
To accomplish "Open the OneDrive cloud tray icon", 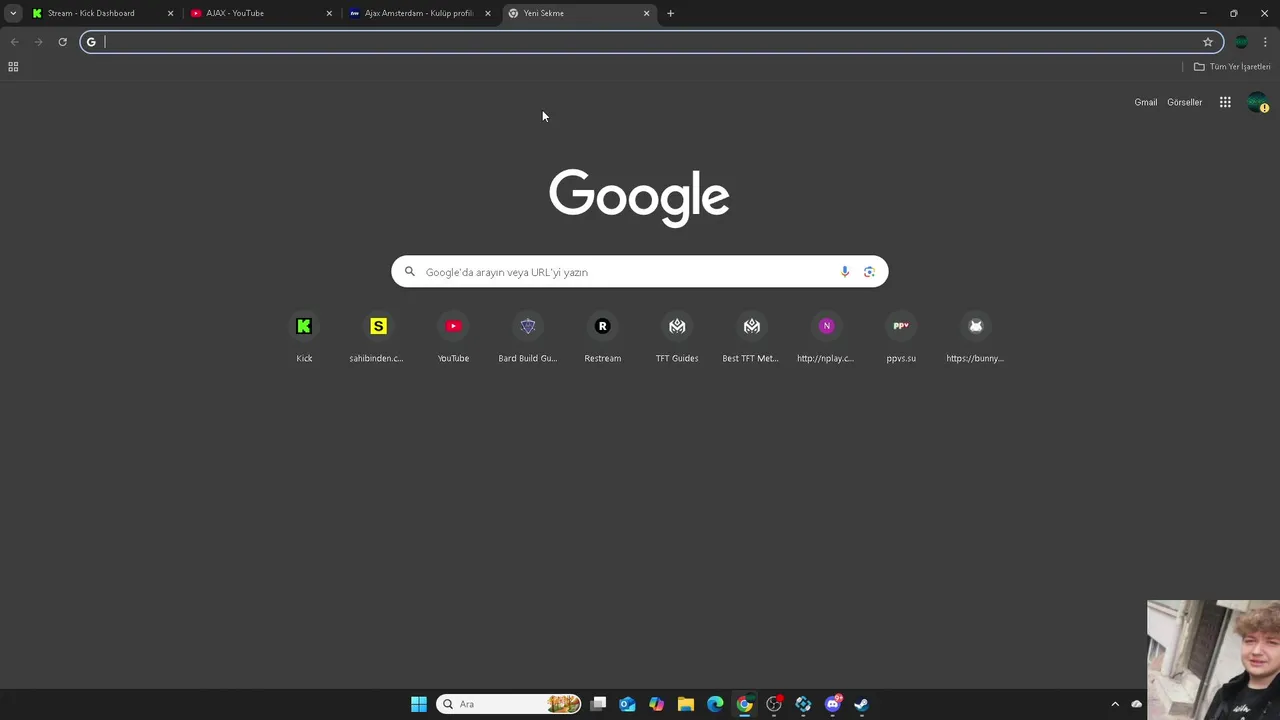I will 1136,704.
